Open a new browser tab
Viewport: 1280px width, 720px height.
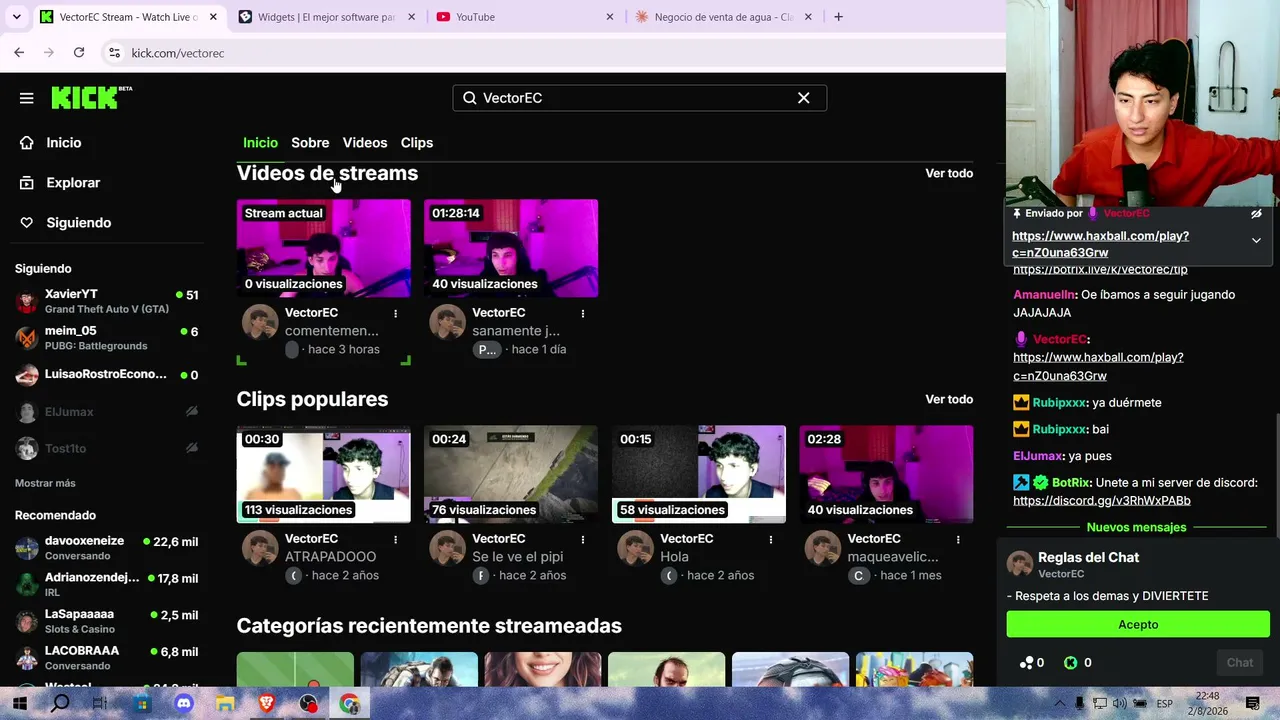tap(838, 17)
